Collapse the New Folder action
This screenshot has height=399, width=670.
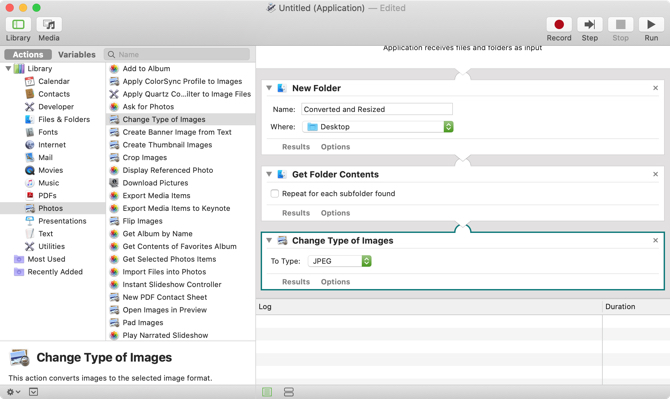(x=269, y=88)
